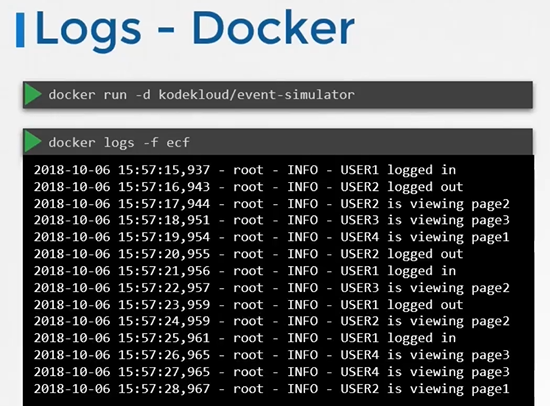This screenshot has height=406, width=550.
Task: Click the docker run -d command text
Action: 201,95
